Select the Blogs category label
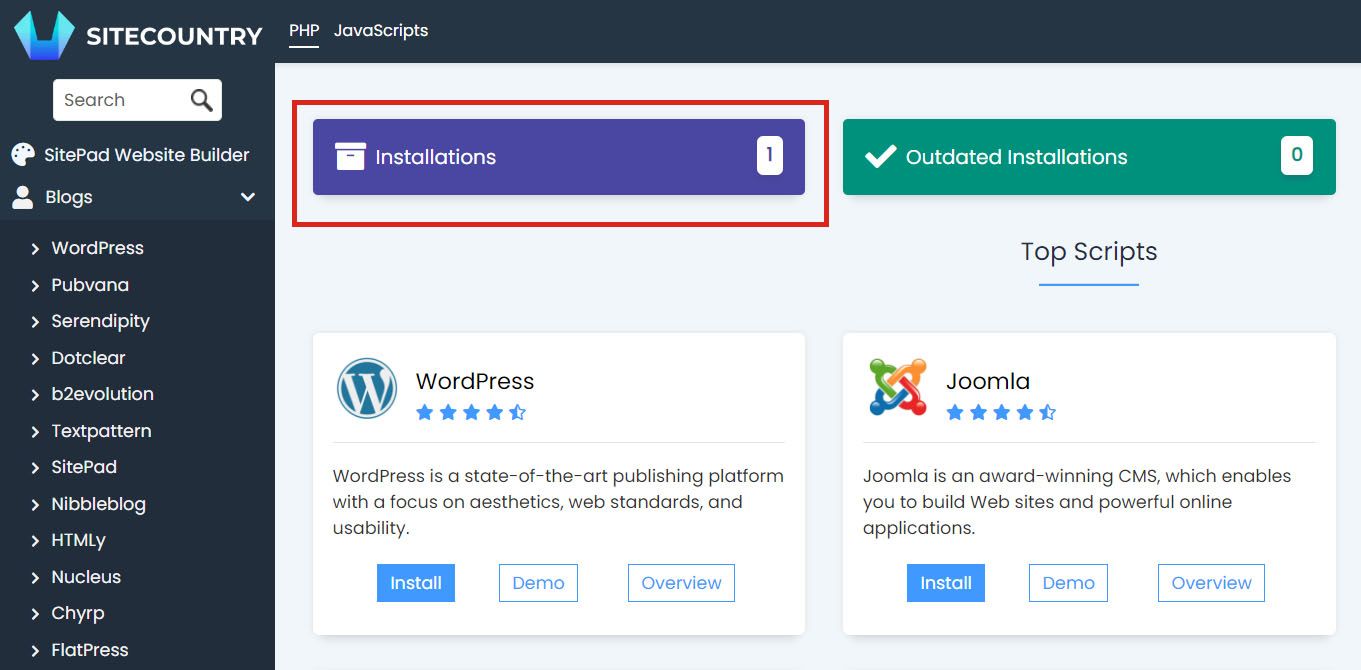Screen dimensions: 1361x670 coord(69,197)
